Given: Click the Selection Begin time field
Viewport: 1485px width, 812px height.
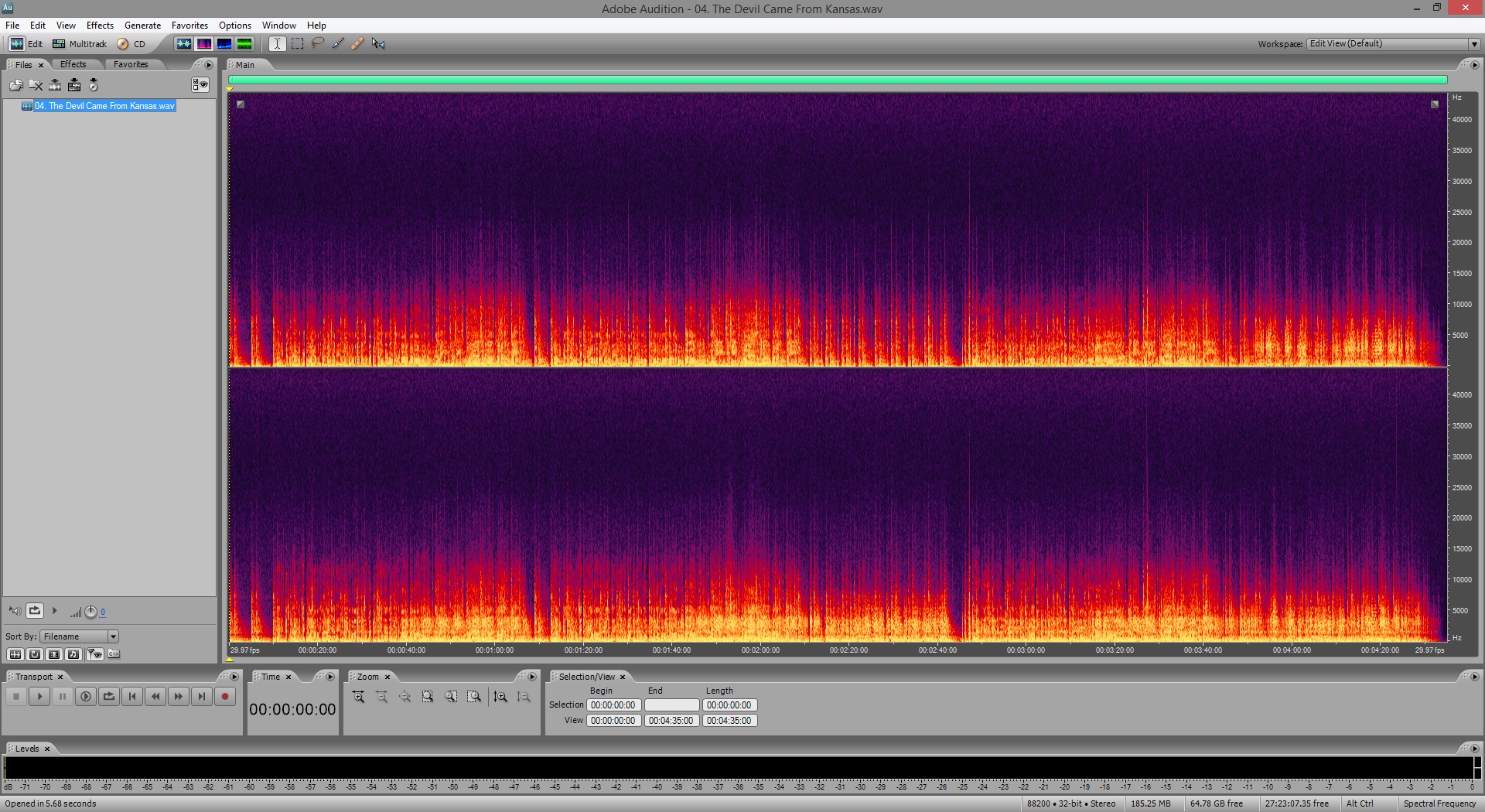Looking at the screenshot, I should click(614, 705).
